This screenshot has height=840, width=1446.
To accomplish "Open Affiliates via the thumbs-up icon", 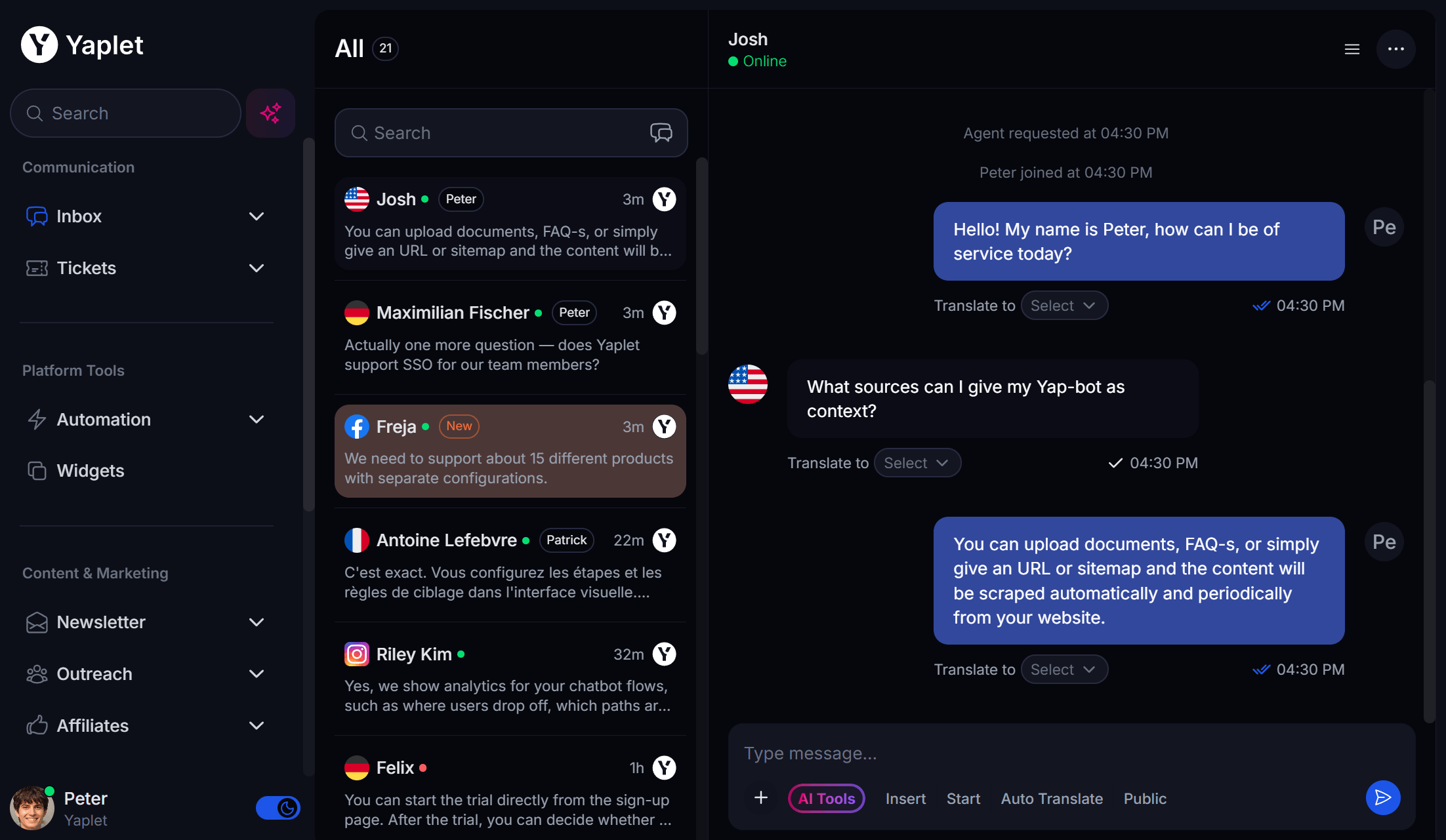I will (x=37, y=725).
